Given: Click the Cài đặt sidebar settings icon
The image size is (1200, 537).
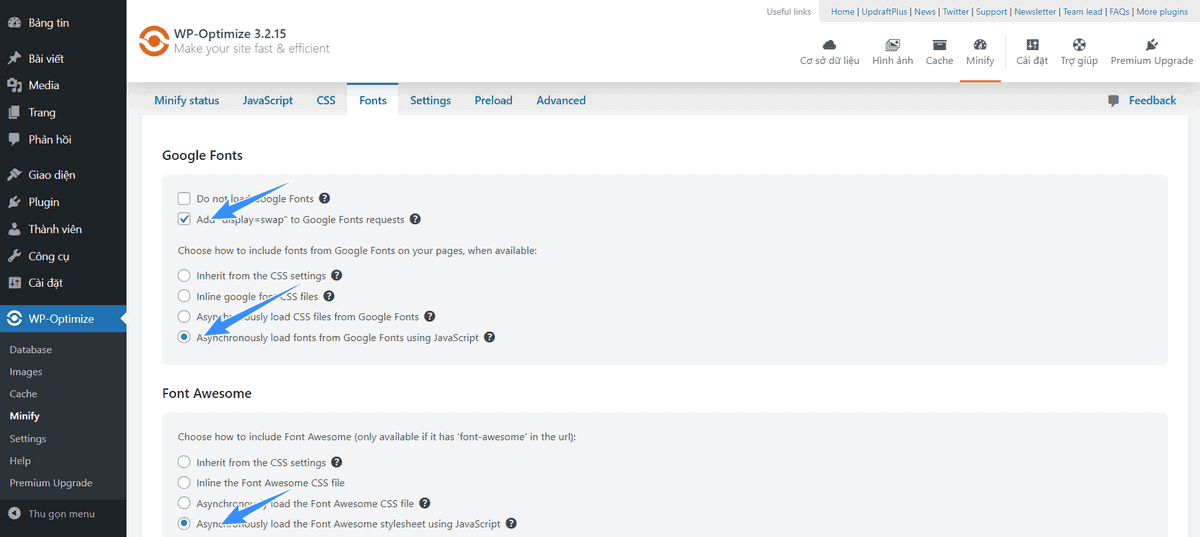Looking at the screenshot, I should [14, 283].
